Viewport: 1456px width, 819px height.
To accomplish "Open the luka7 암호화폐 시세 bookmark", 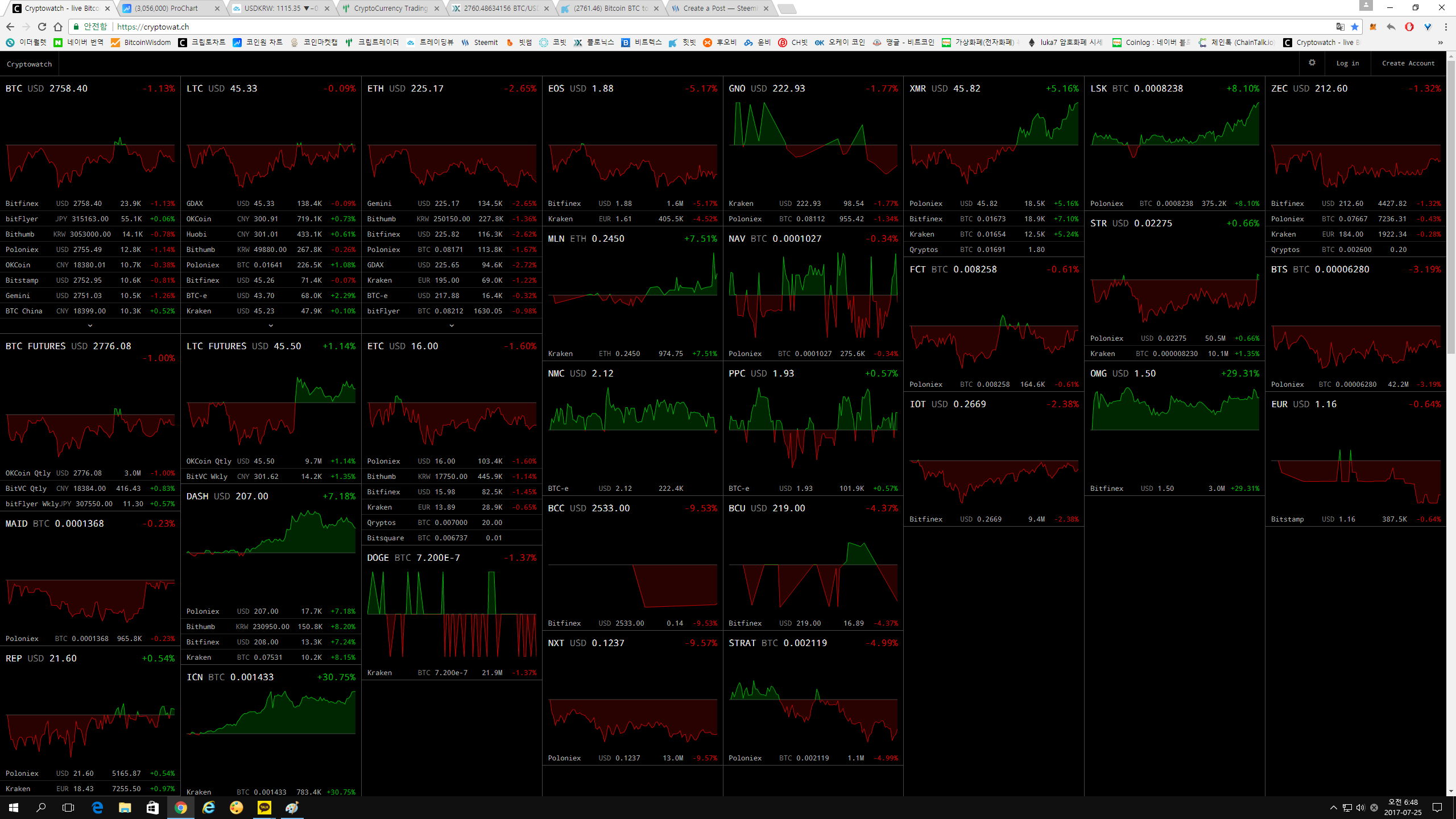I will tap(1065, 43).
